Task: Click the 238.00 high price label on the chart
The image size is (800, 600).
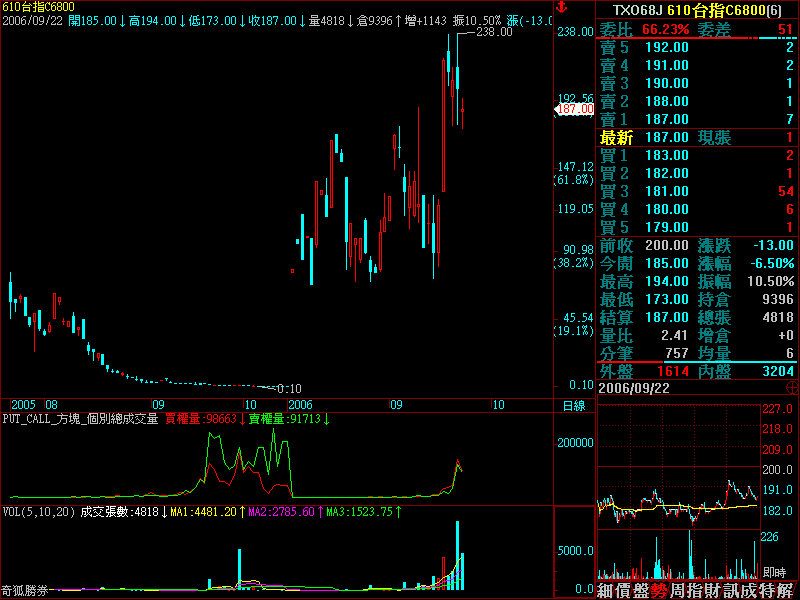Action: tap(495, 32)
